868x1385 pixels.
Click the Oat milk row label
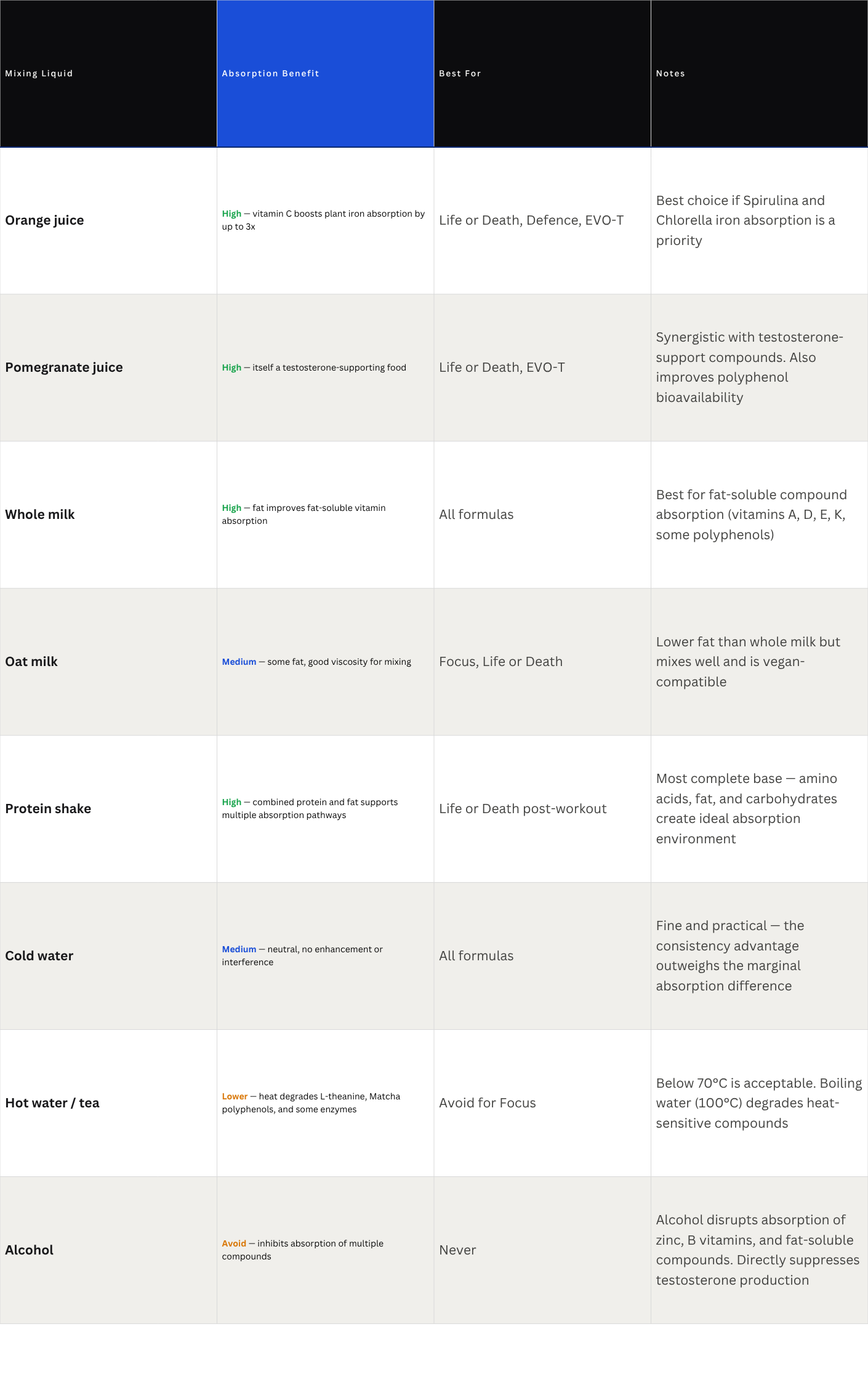(x=31, y=662)
